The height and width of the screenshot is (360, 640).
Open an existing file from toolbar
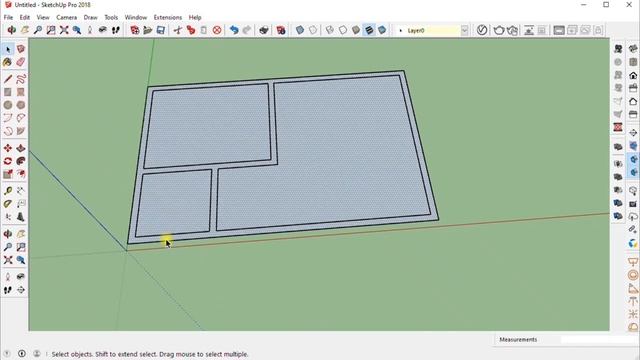[148, 30]
